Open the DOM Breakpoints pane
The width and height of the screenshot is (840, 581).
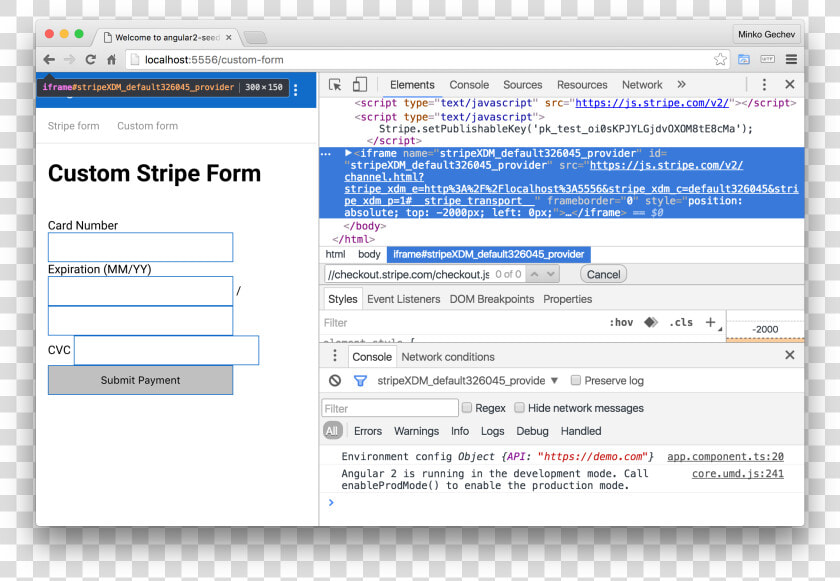click(x=492, y=299)
